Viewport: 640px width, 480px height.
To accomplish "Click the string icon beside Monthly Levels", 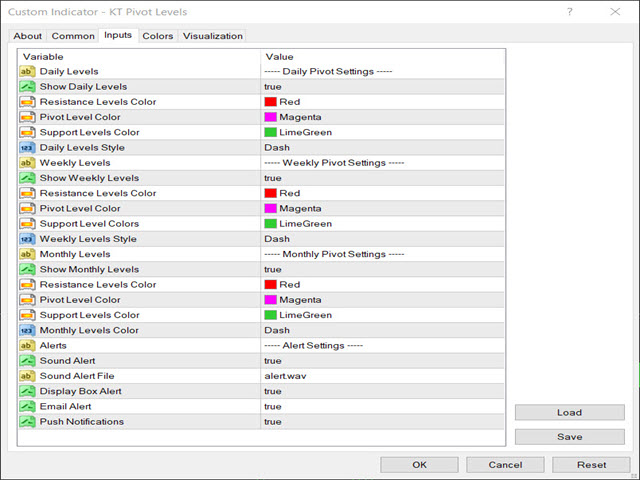I will pos(27,254).
